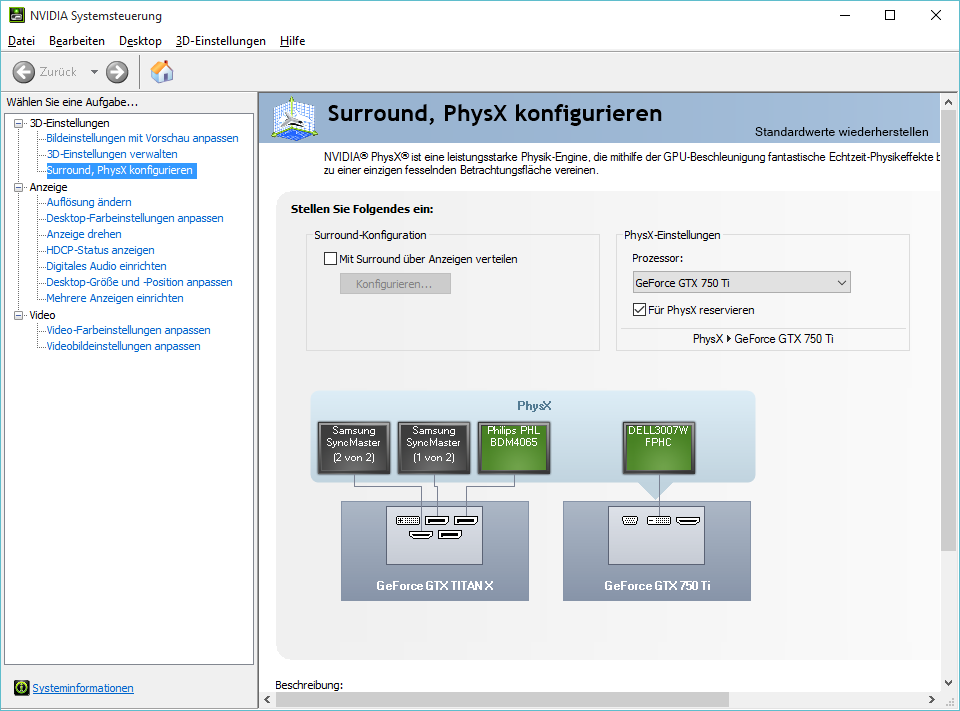This screenshot has height=711, width=960.
Task: Collapse Video tree node
Action: pos(19,315)
